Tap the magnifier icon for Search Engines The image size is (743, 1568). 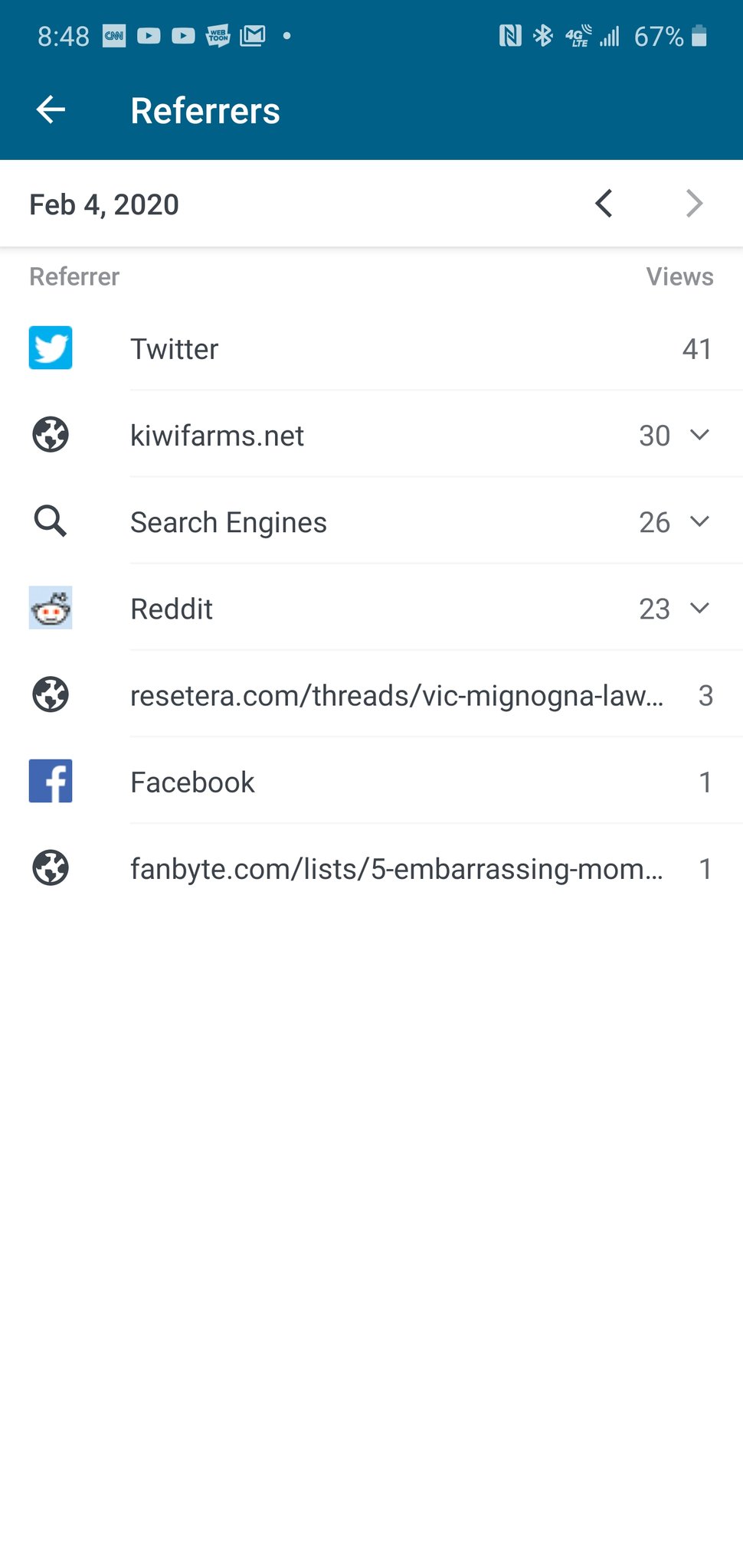(51, 521)
